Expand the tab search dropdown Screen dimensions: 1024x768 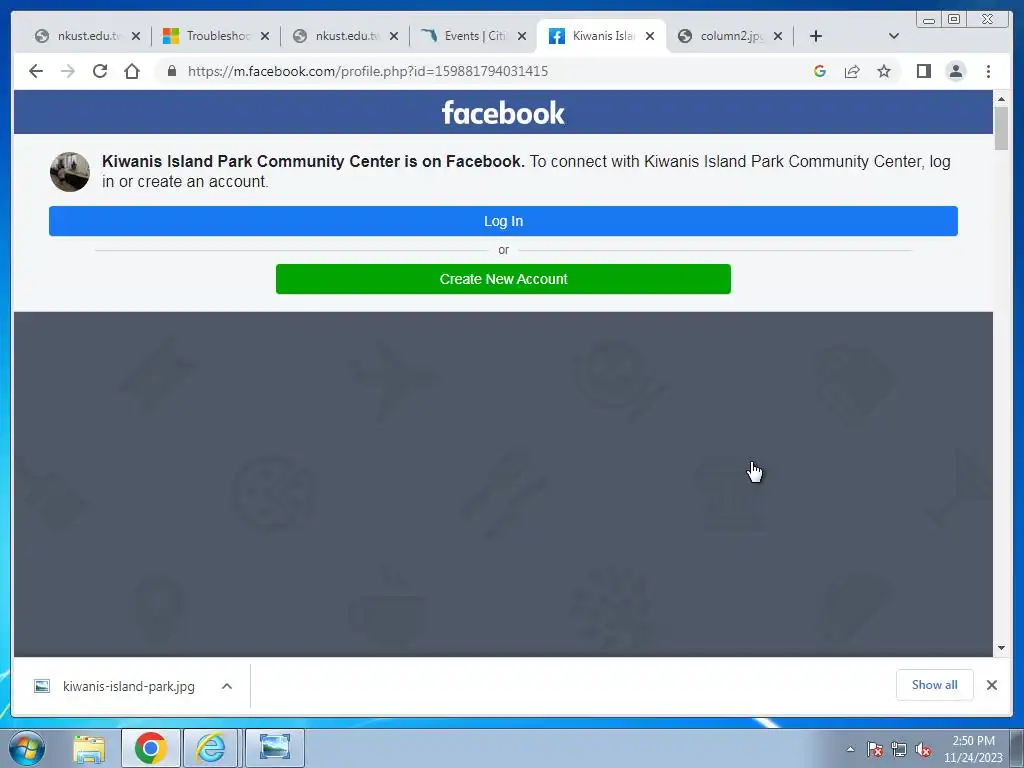[x=893, y=36]
